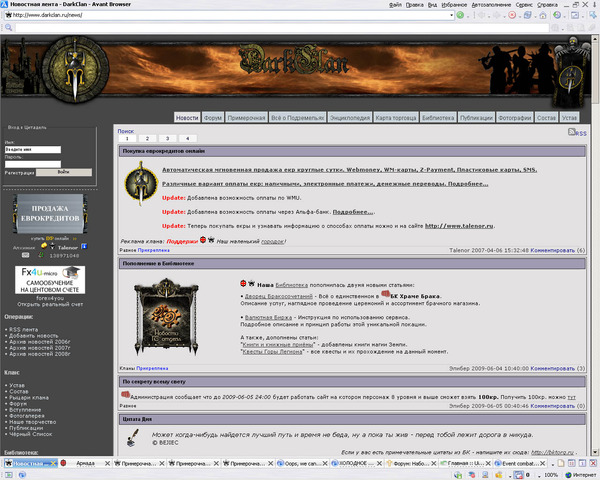Screen dimensions: 600x480
Task: Click the Продажа Еврокредитов banner
Action: pos(50,214)
